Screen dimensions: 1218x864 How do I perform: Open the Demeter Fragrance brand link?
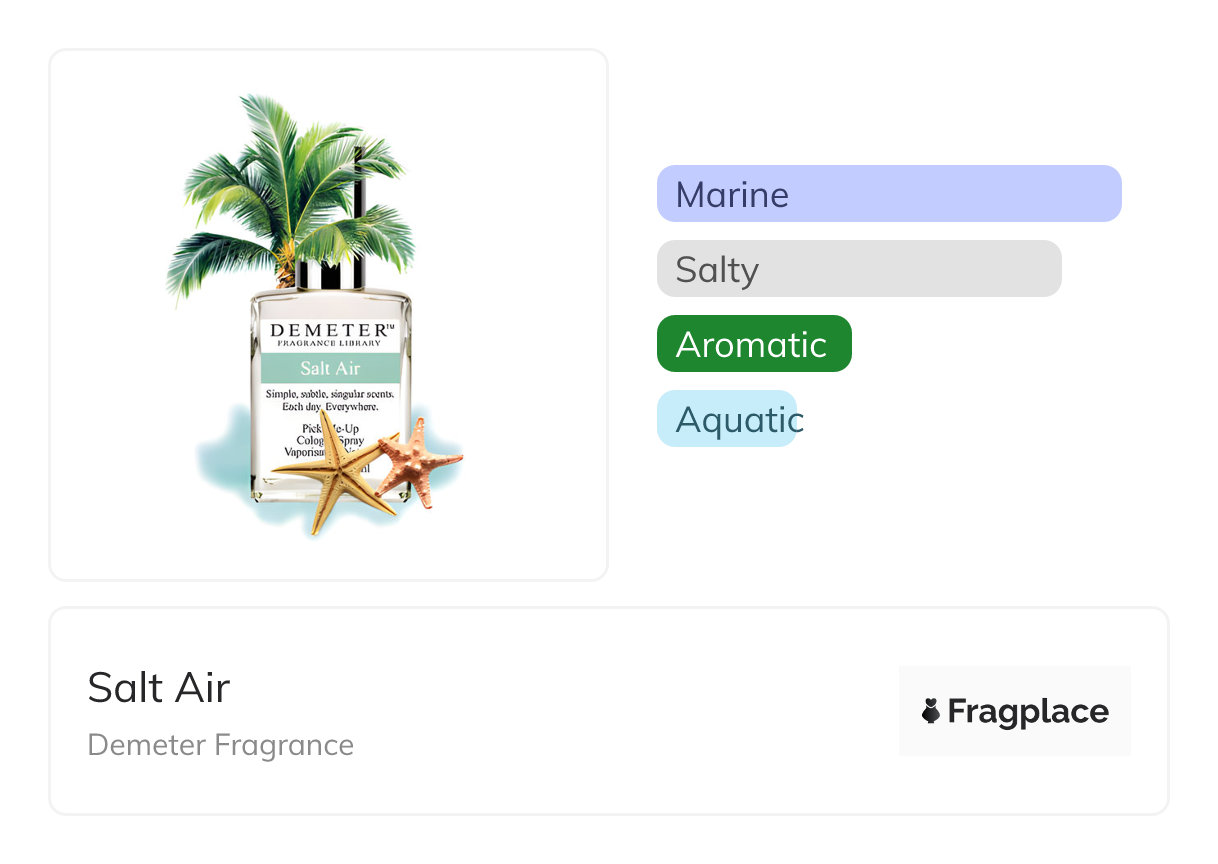[x=220, y=745]
